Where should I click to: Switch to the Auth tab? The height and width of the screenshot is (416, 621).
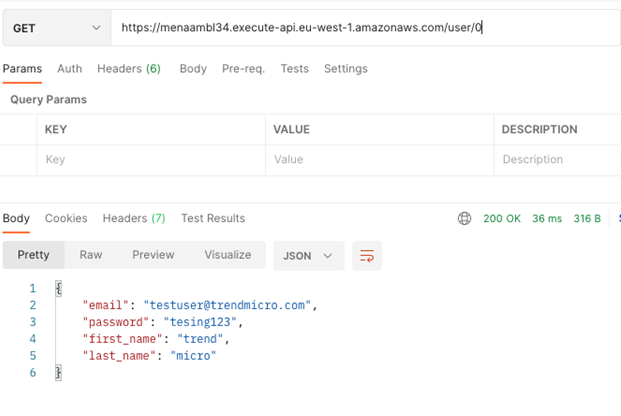click(x=70, y=69)
